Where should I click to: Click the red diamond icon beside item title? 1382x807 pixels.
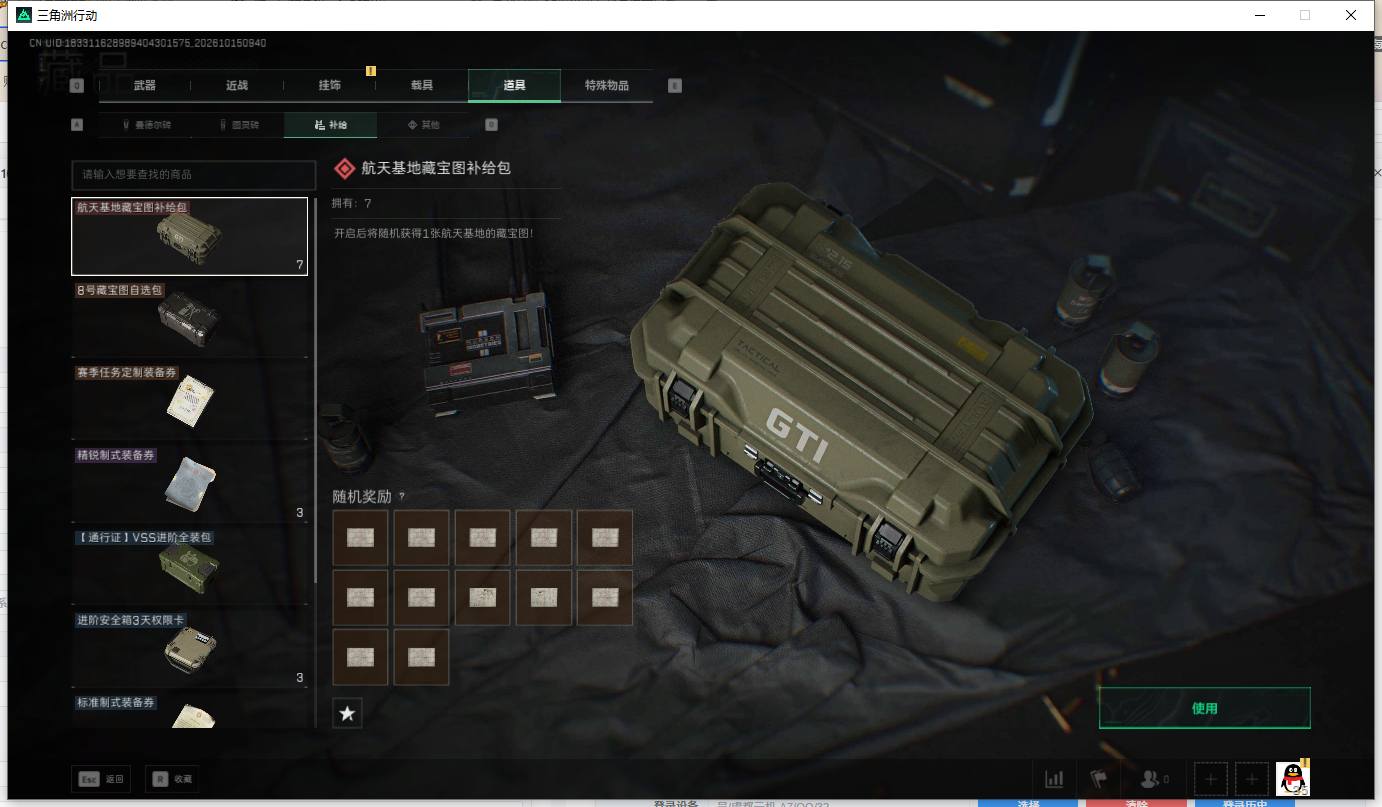tap(345, 168)
